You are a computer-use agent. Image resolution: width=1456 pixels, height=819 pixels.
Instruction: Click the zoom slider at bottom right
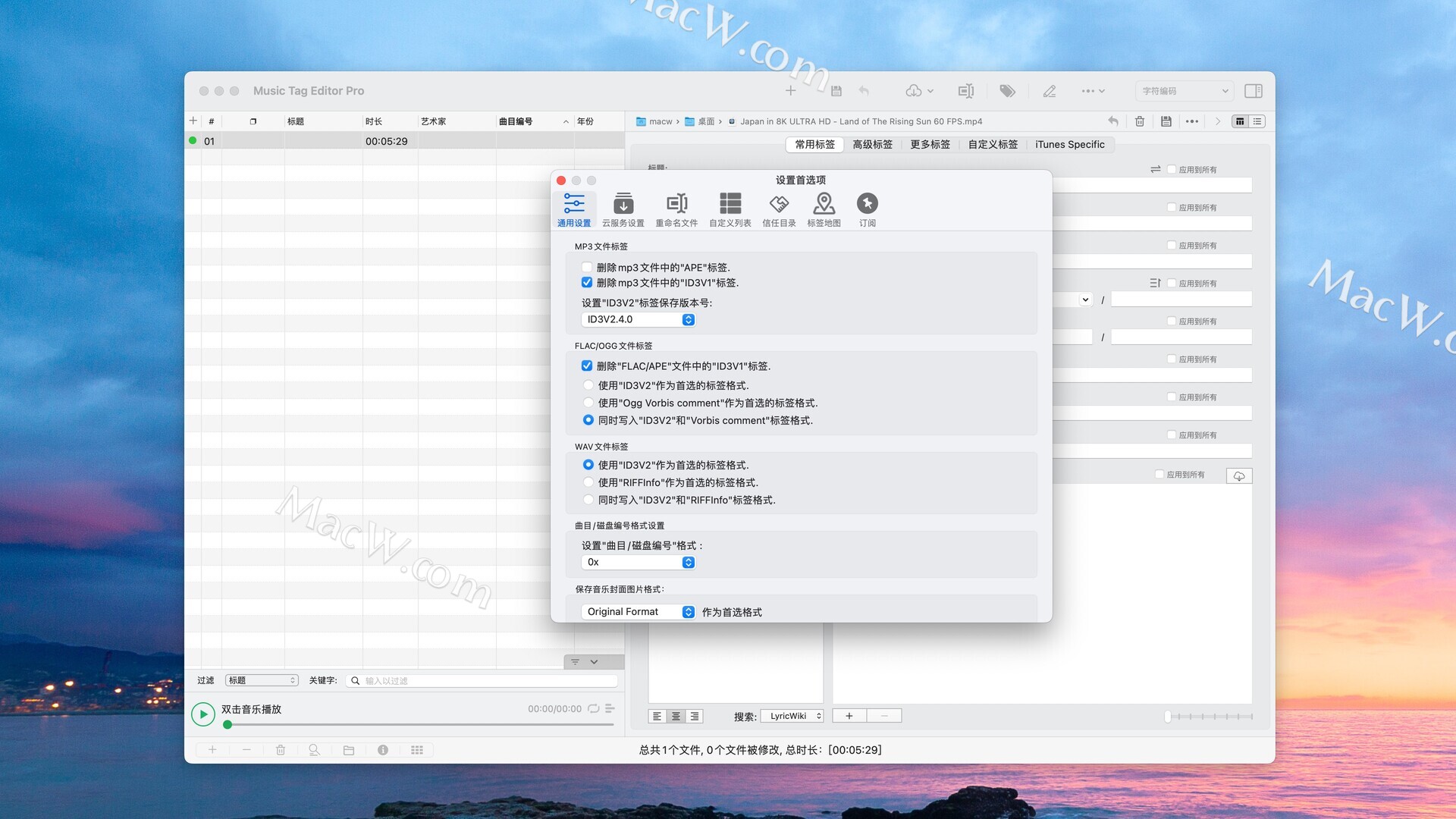pos(1210,716)
